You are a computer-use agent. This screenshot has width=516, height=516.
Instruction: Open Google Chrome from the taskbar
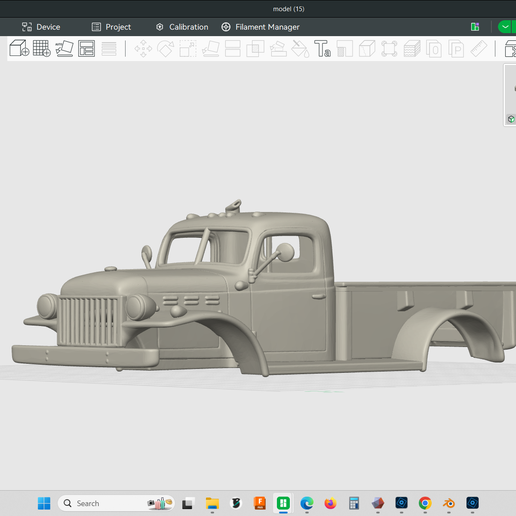[x=425, y=503]
